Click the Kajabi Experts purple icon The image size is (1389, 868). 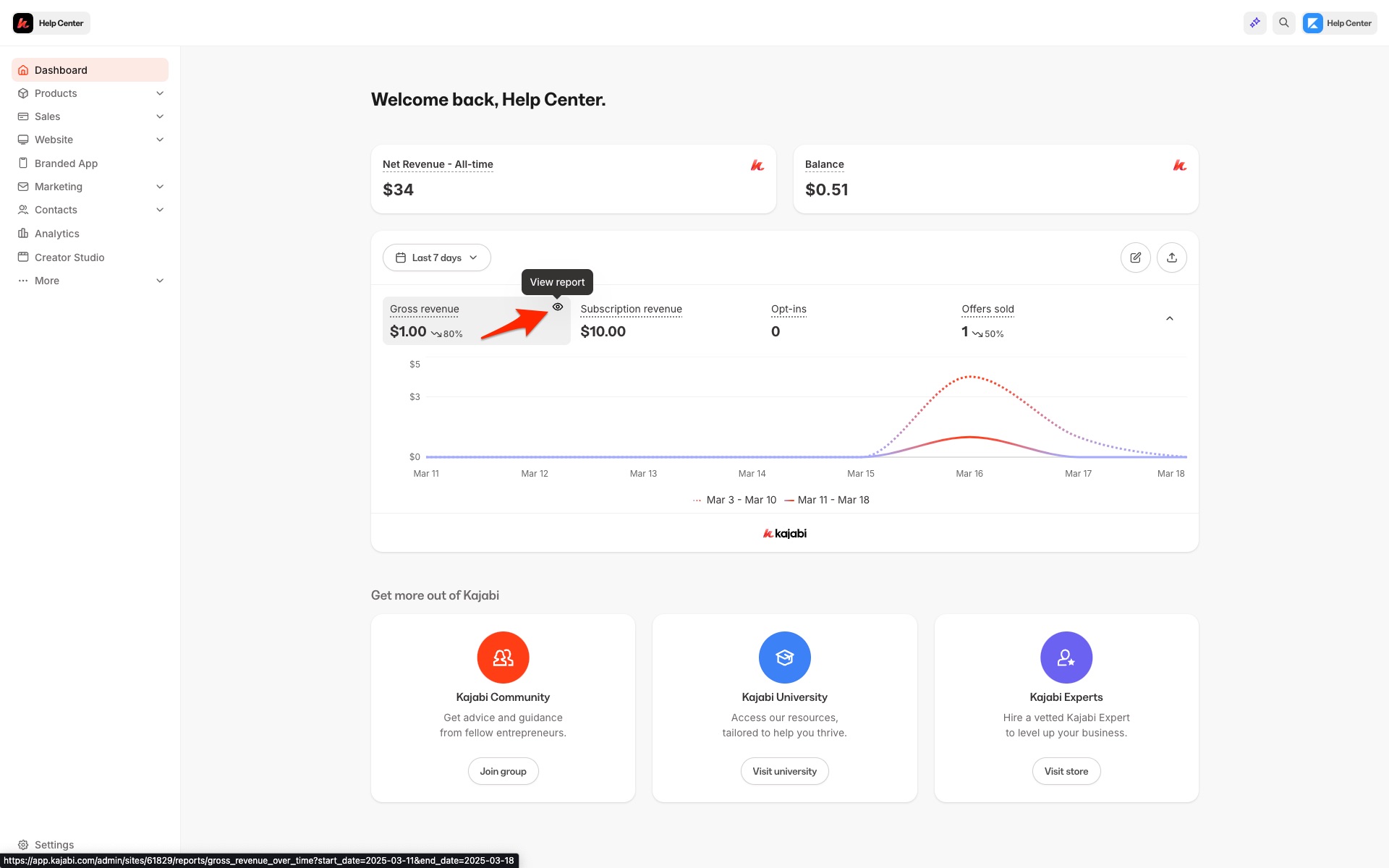click(1066, 657)
